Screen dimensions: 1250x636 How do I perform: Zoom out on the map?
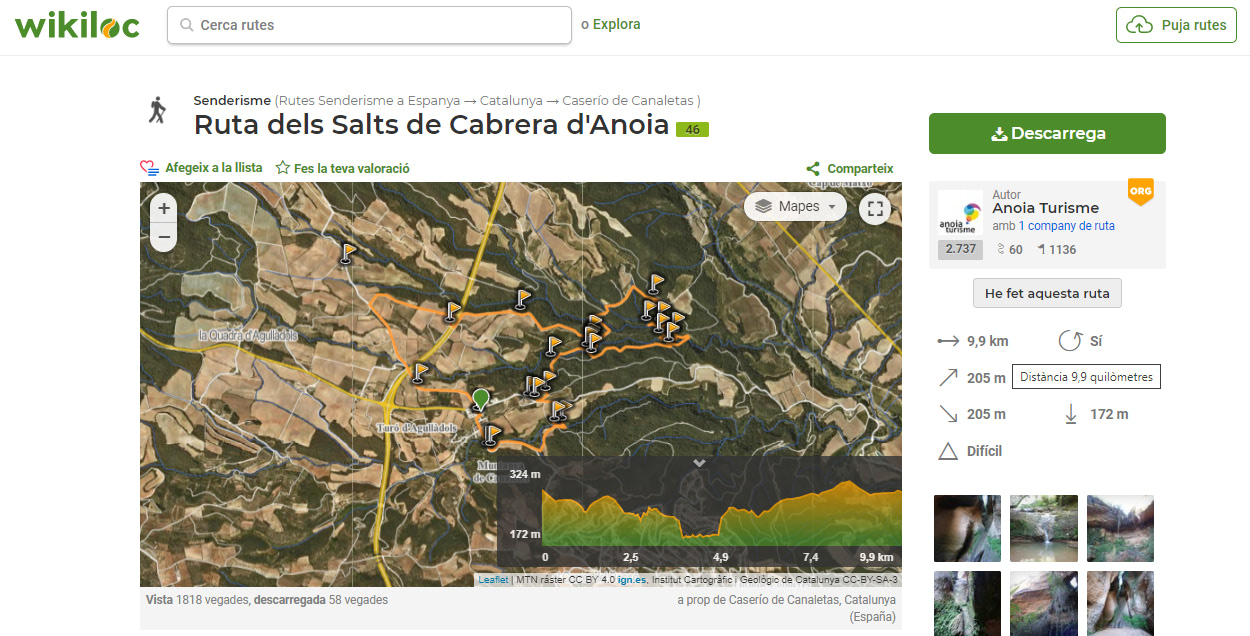[164, 238]
